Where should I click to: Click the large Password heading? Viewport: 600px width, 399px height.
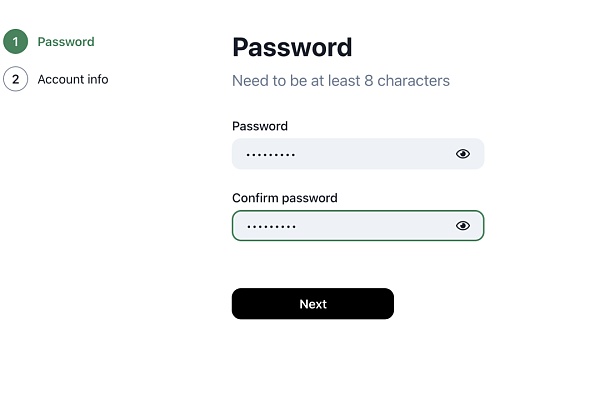pyautogui.click(x=292, y=47)
